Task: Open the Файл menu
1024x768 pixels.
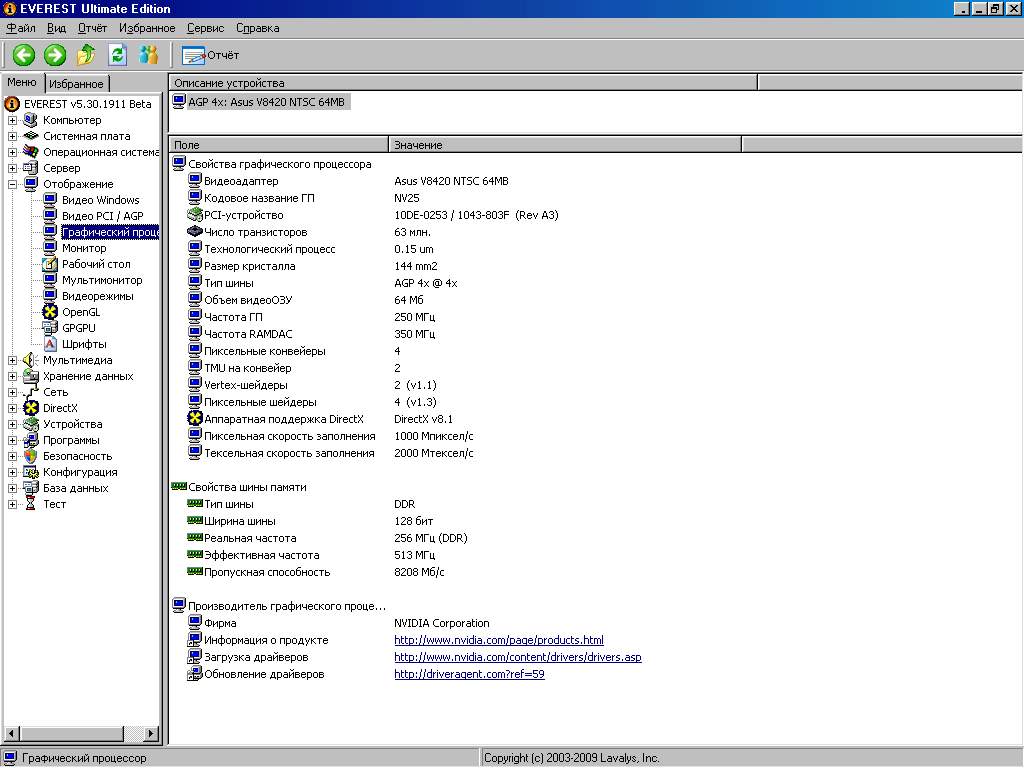Action: (21, 28)
